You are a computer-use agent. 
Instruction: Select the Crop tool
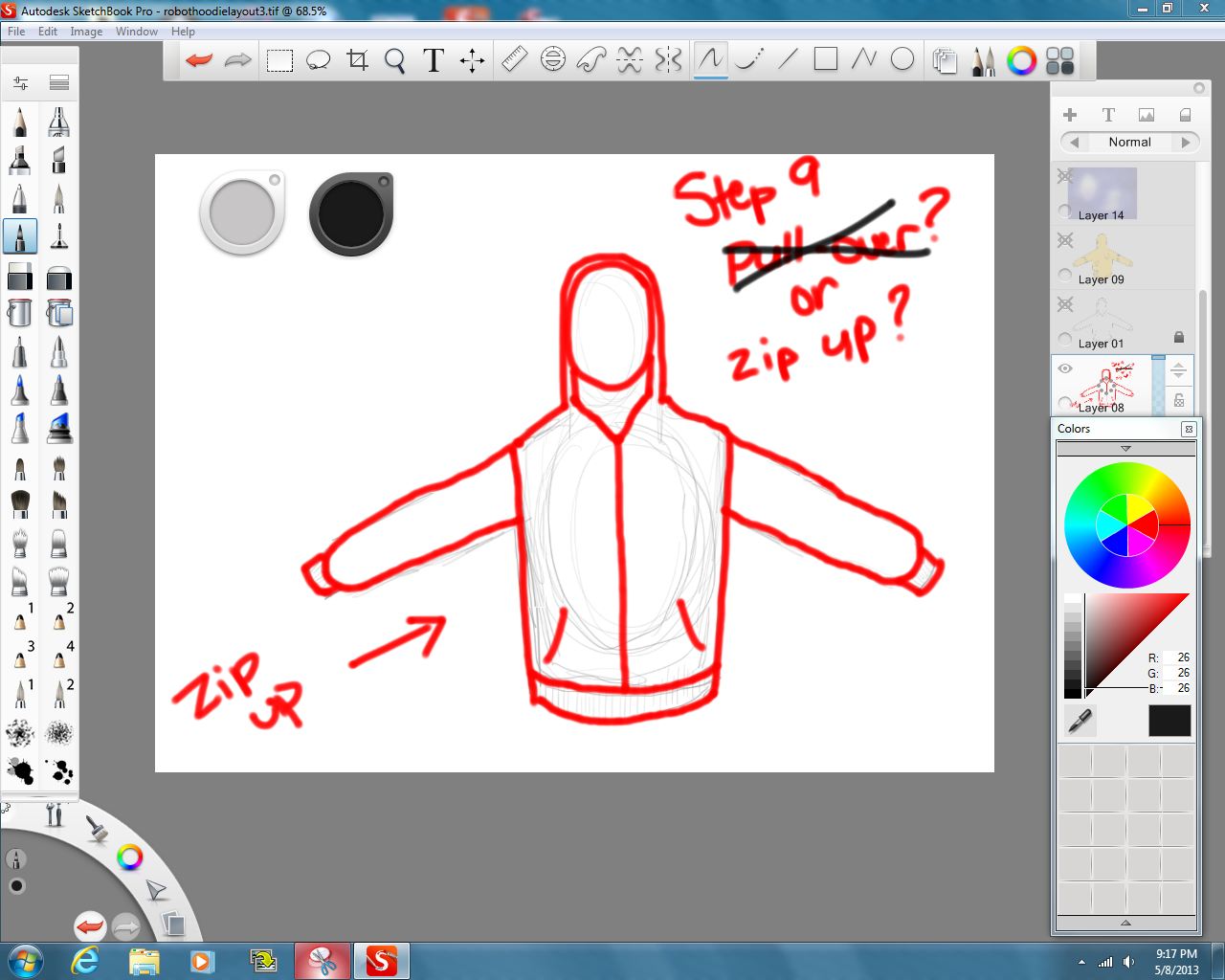356,59
